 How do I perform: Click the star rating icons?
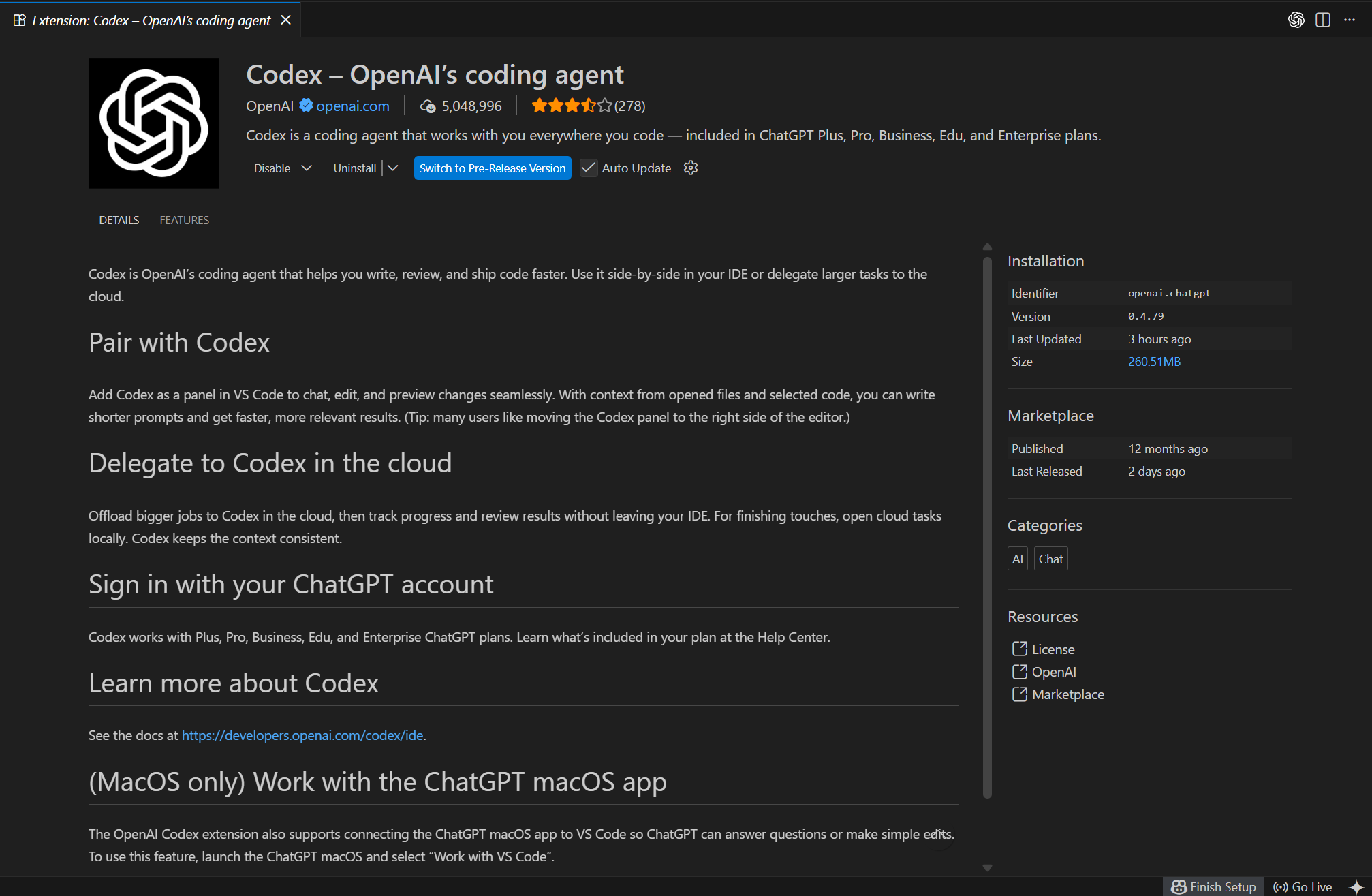[572, 106]
